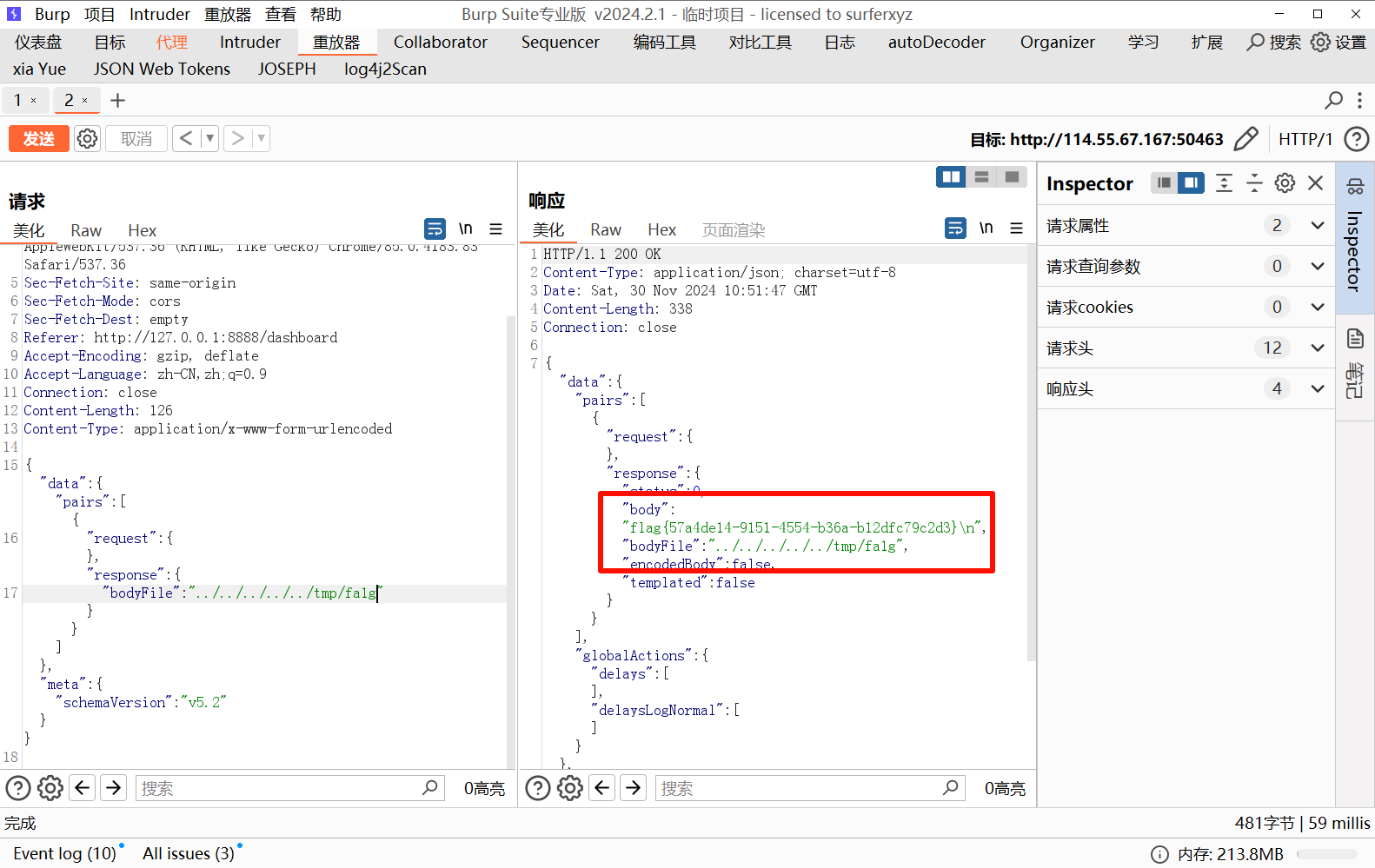Open Inspector settings gear
This screenshot has width=1375, height=868.
tap(1285, 182)
